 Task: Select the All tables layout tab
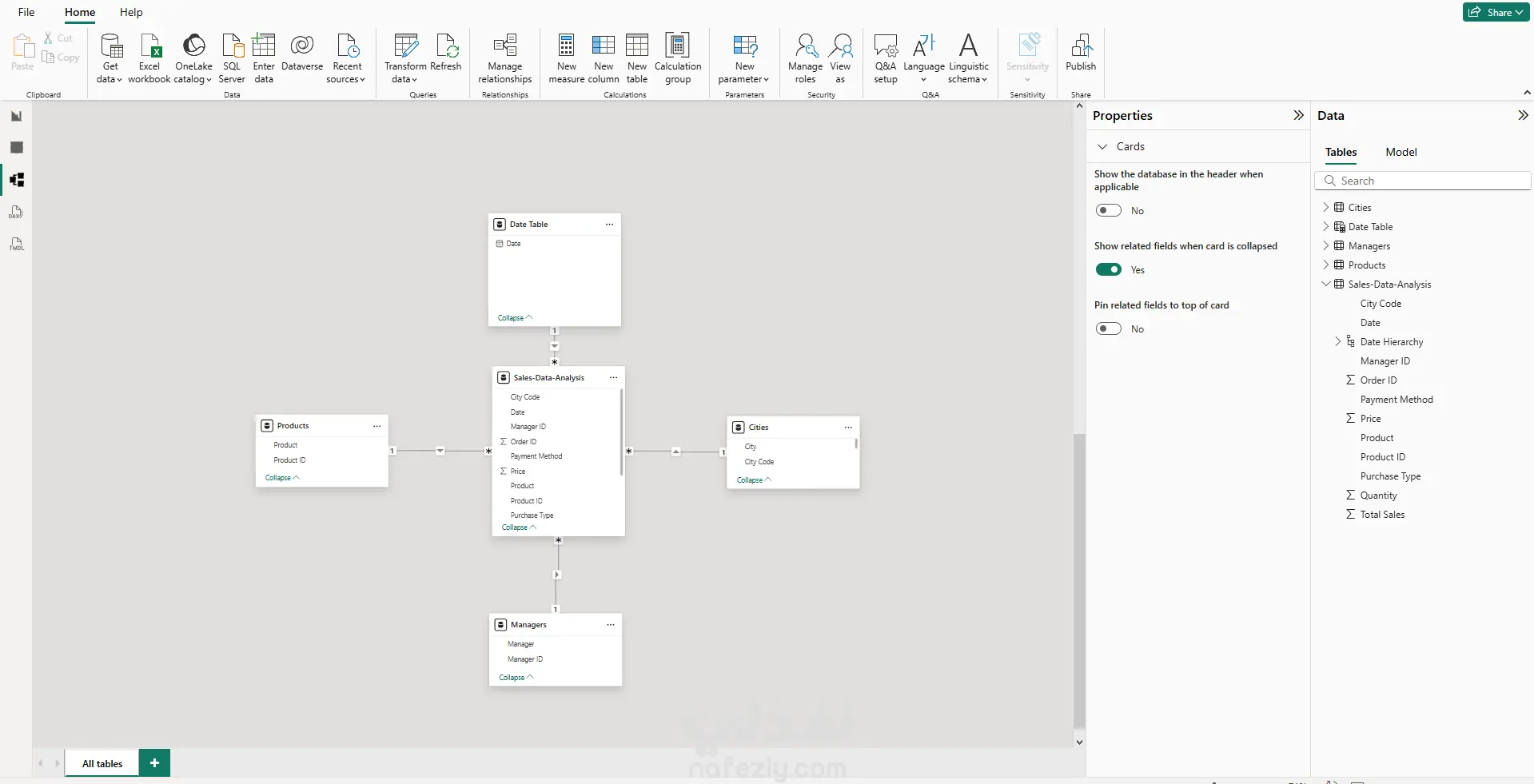point(102,763)
